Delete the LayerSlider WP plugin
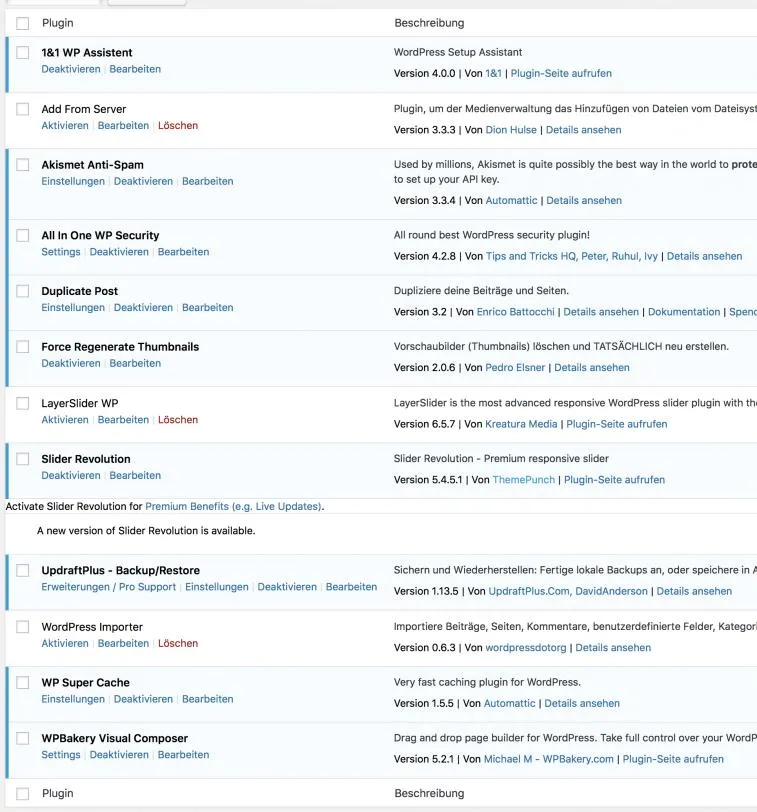This screenshot has height=812, width=757. (178, 419)
